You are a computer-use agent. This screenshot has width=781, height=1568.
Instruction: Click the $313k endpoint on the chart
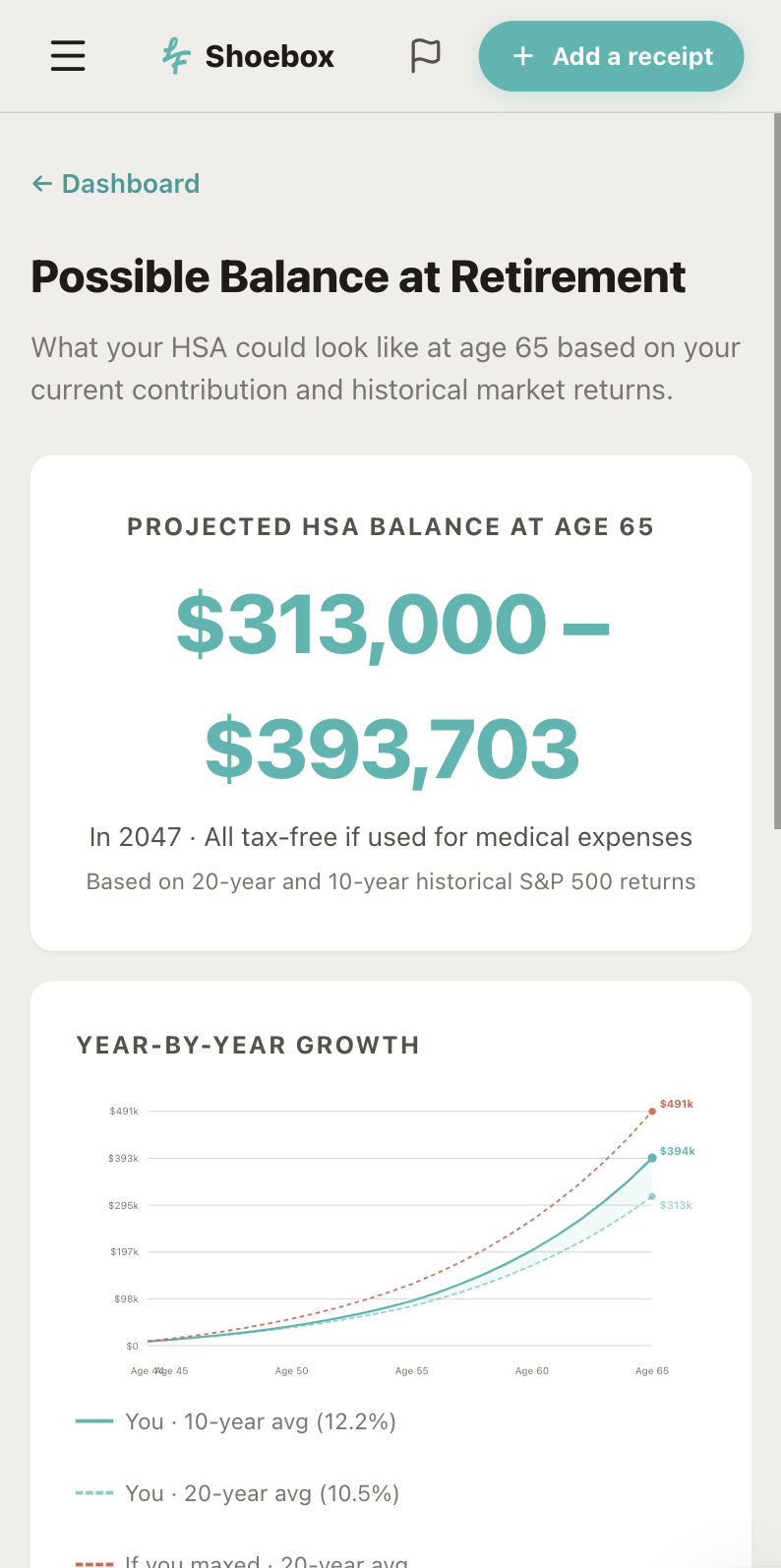click(x=652, y=1196)
